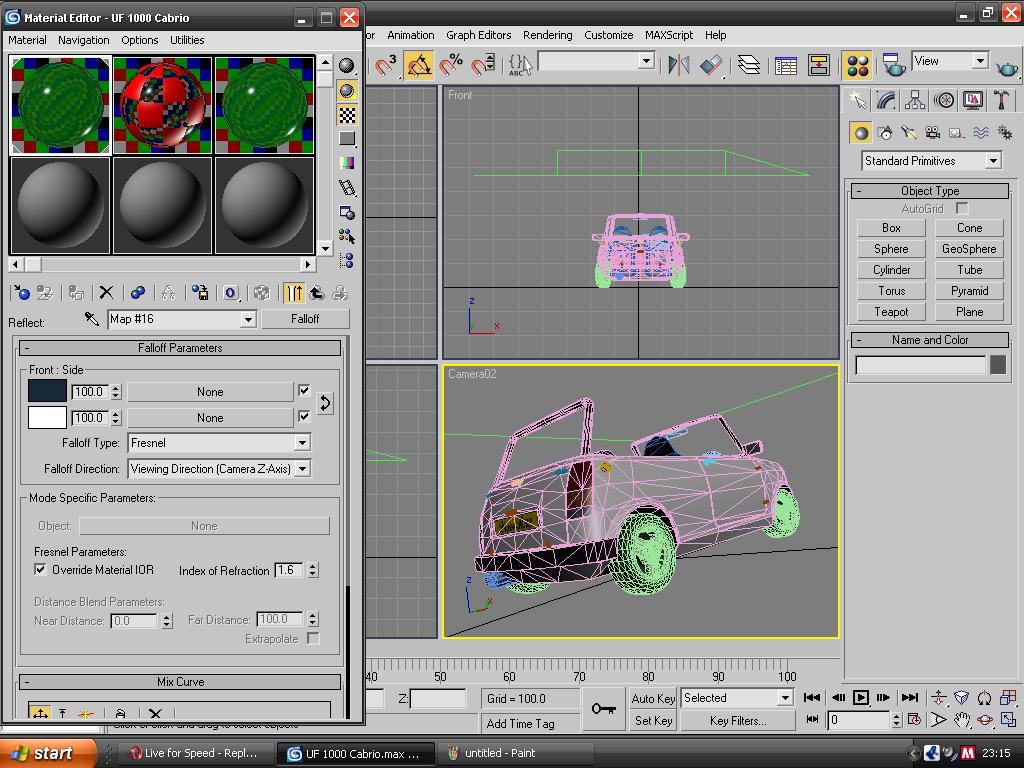Screen dimensions: 1024x768
Task: Open Curve Editor from main toolbar
Action: pos(786,65)
